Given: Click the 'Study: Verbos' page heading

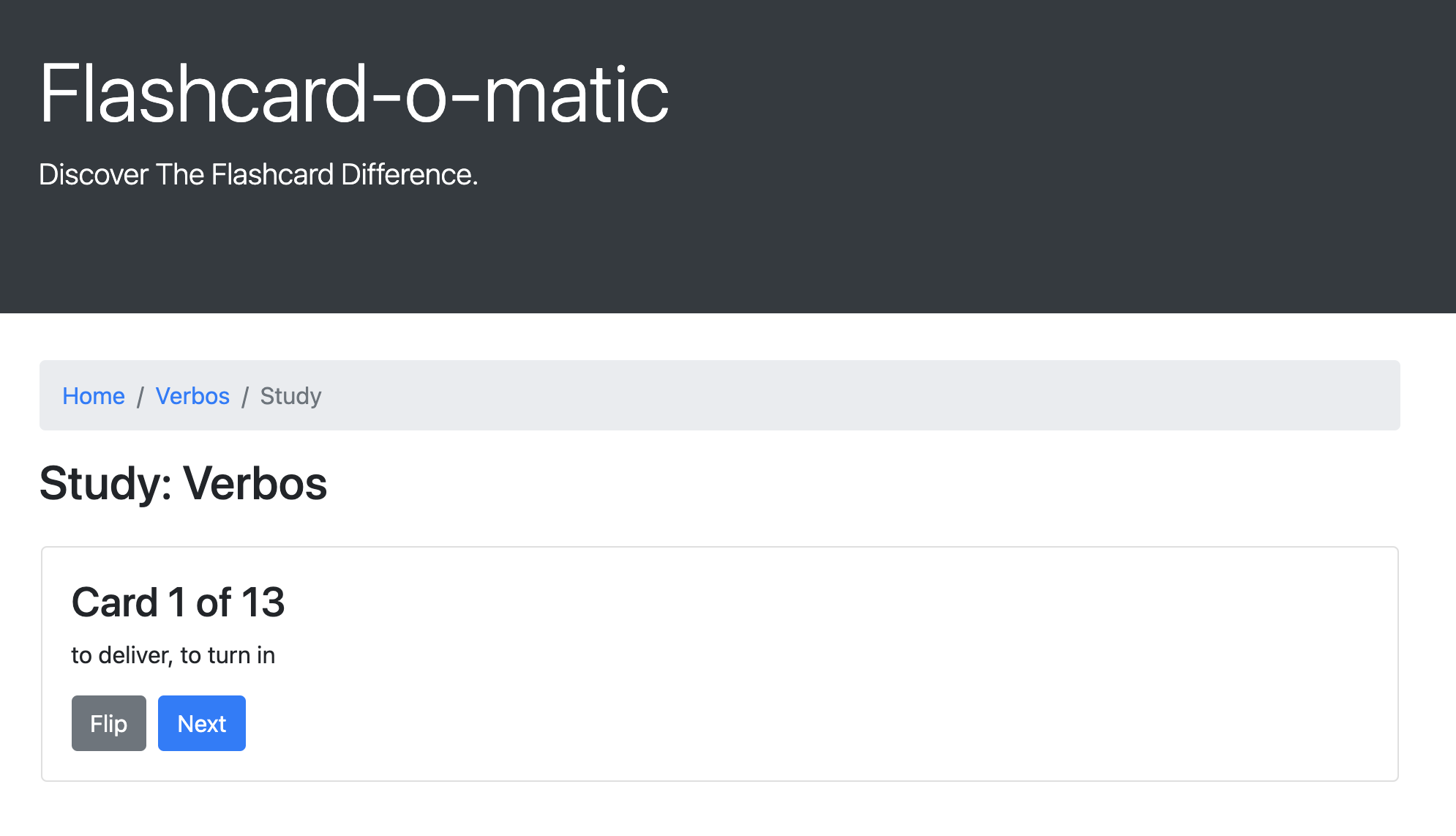Looking at the screenshot, I should point(183,483).
